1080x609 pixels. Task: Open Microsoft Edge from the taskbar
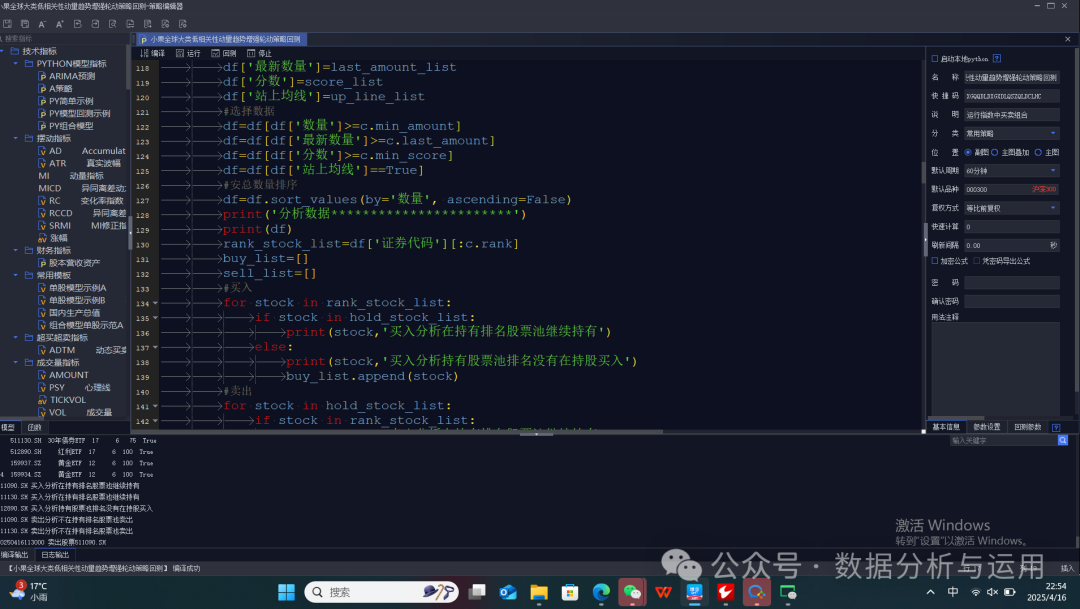(601, 592)
